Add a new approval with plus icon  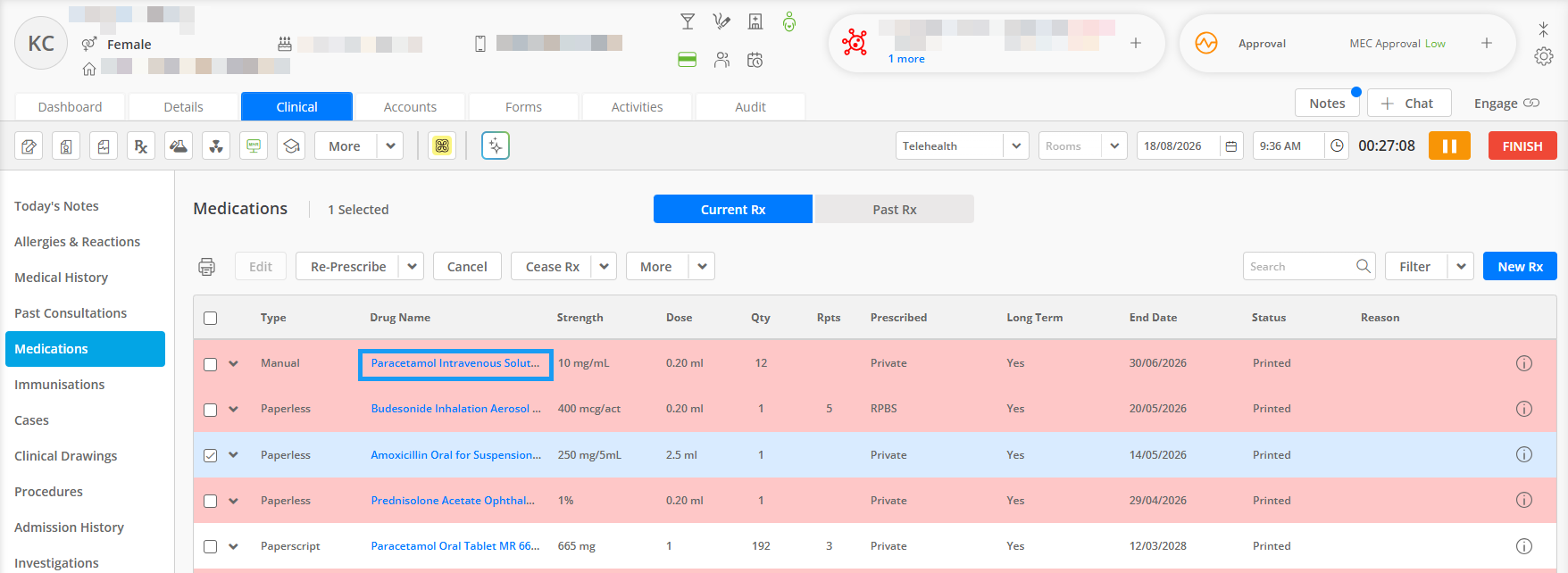click(1487, 43)
